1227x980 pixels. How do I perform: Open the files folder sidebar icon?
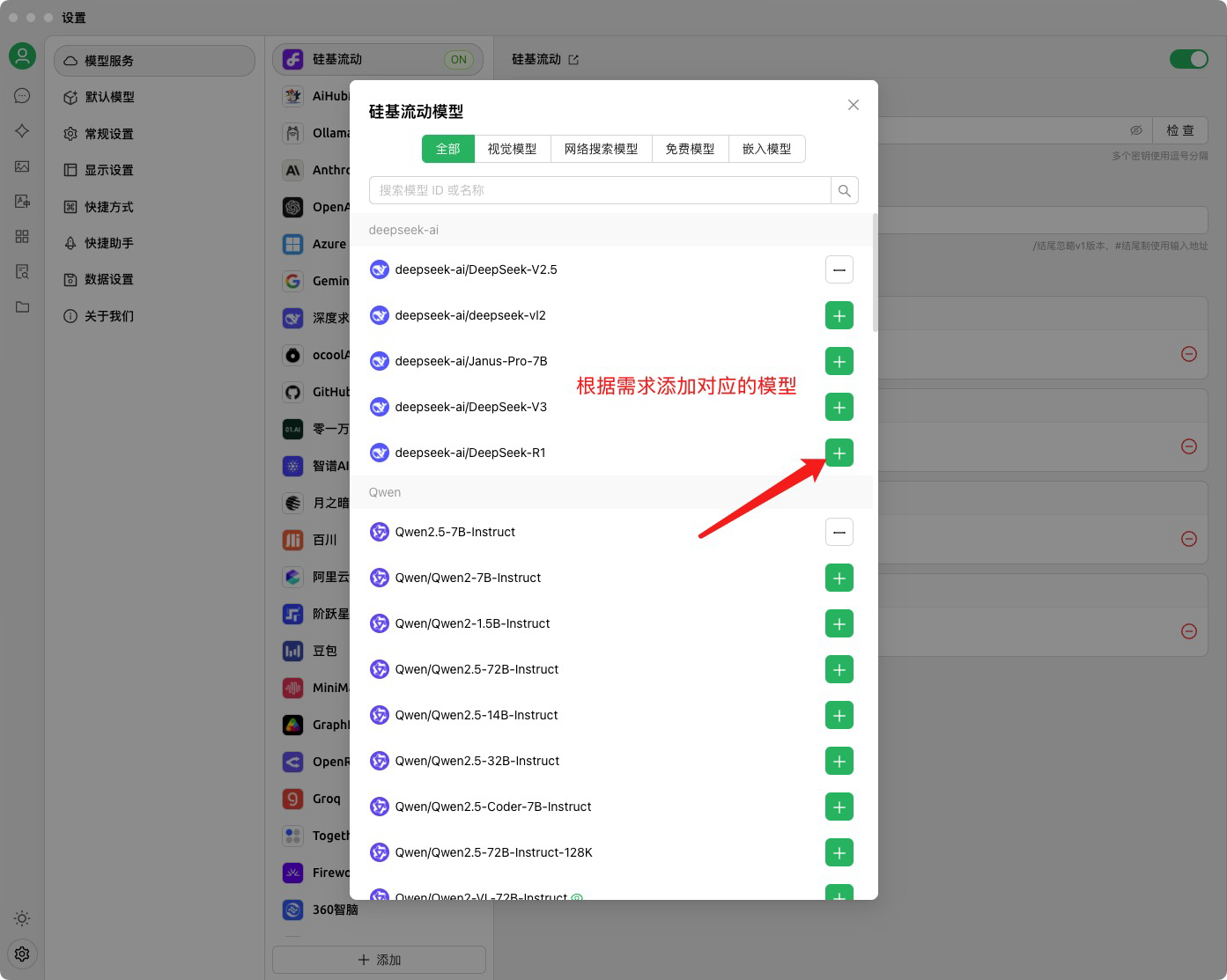coord(22,307)
